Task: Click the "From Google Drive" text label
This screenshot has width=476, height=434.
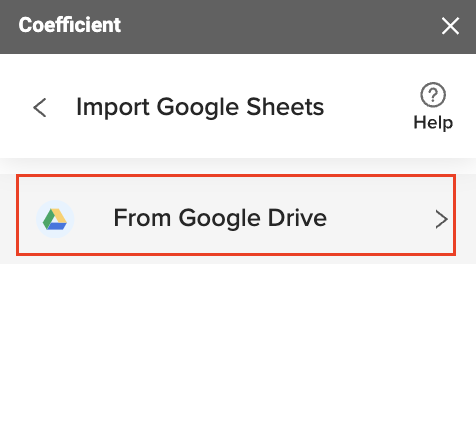Action: (220, 218)
